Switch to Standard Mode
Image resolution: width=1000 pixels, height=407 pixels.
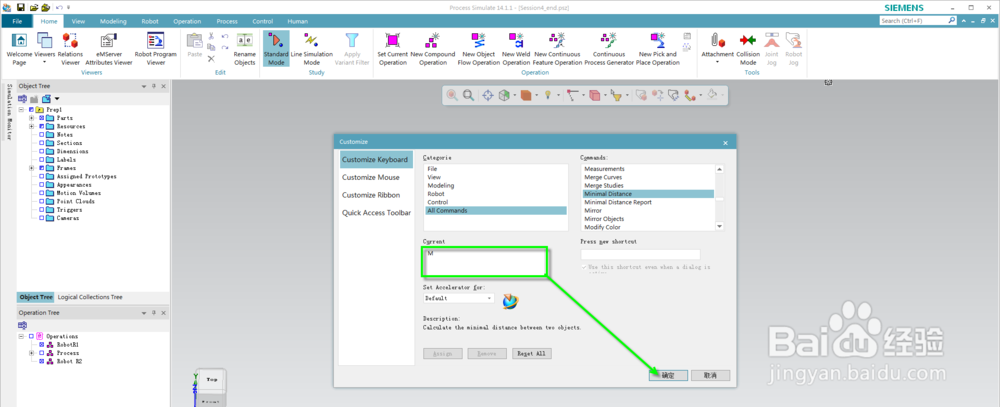(276, 48)
